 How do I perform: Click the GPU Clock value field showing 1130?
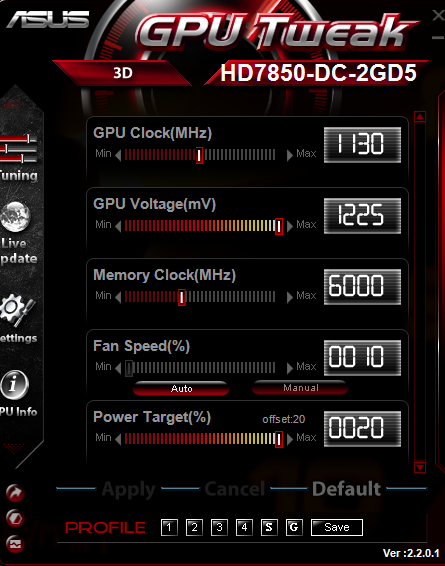coord(362,144)
